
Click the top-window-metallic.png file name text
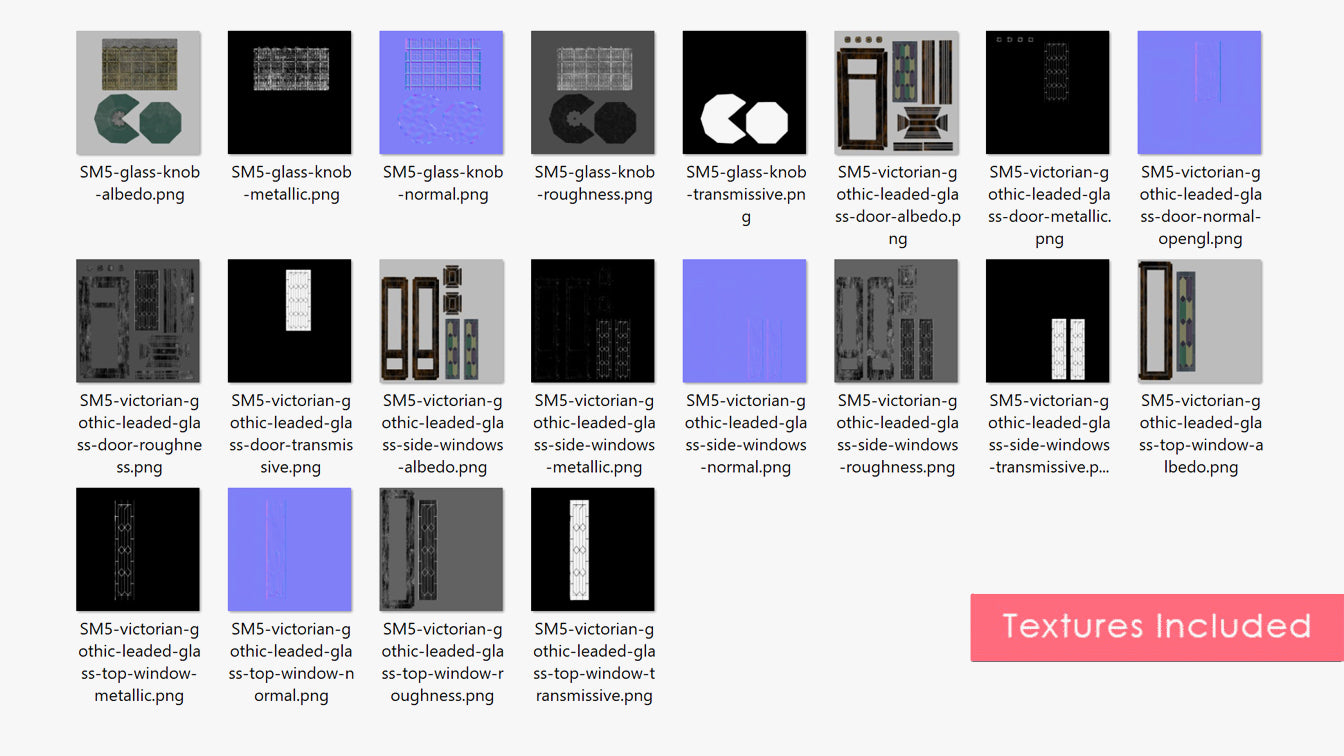140,662
